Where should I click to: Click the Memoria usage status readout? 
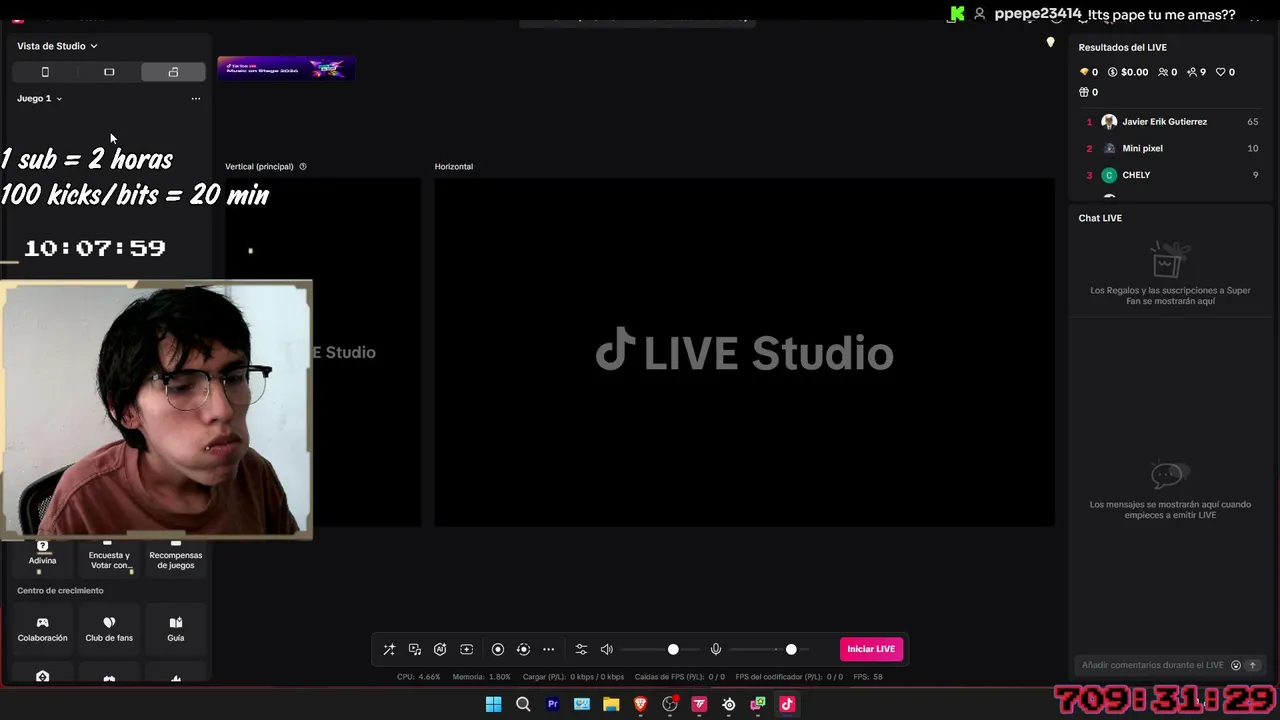coord(481,677)
